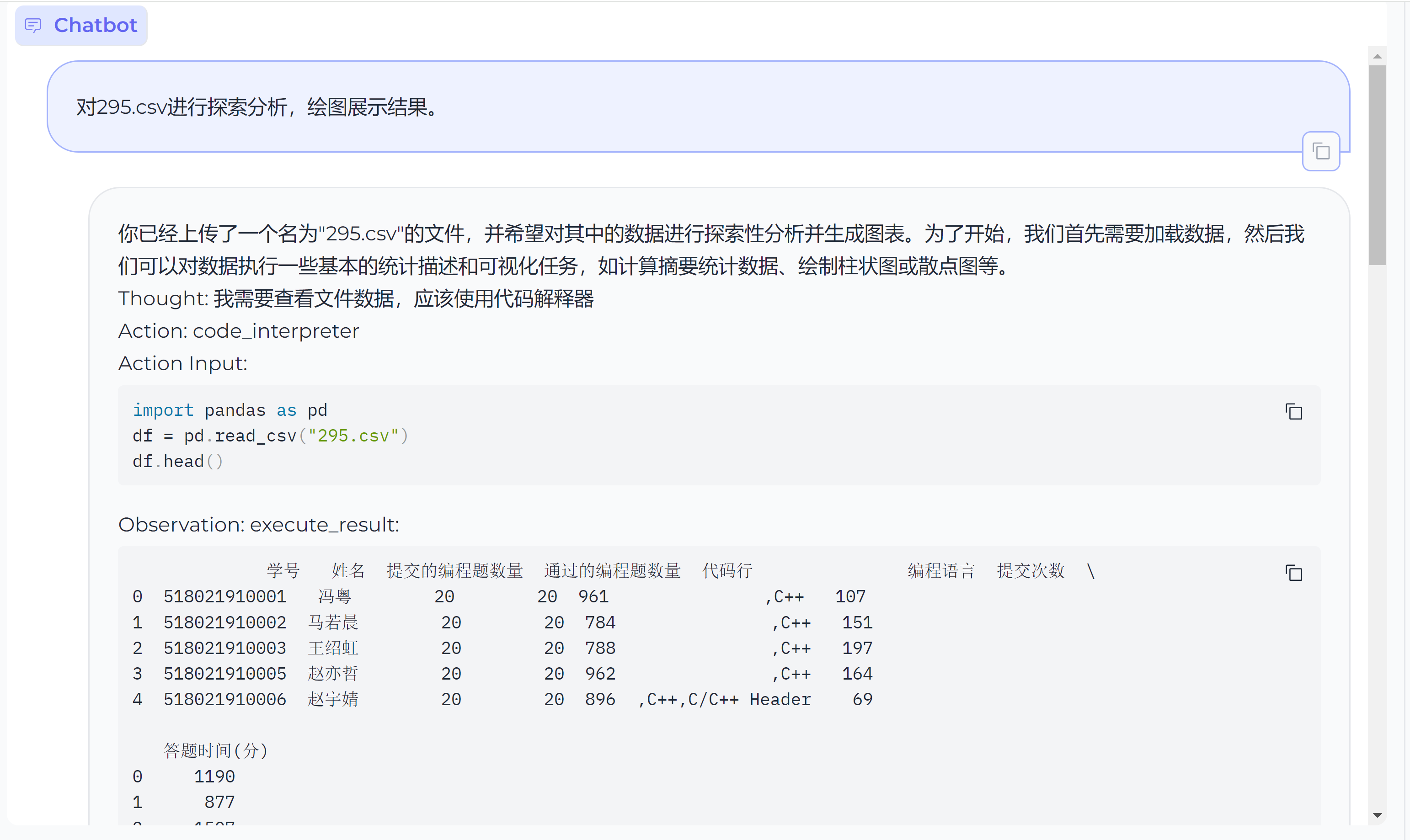Click the answer time value 877

pos(220,802)
